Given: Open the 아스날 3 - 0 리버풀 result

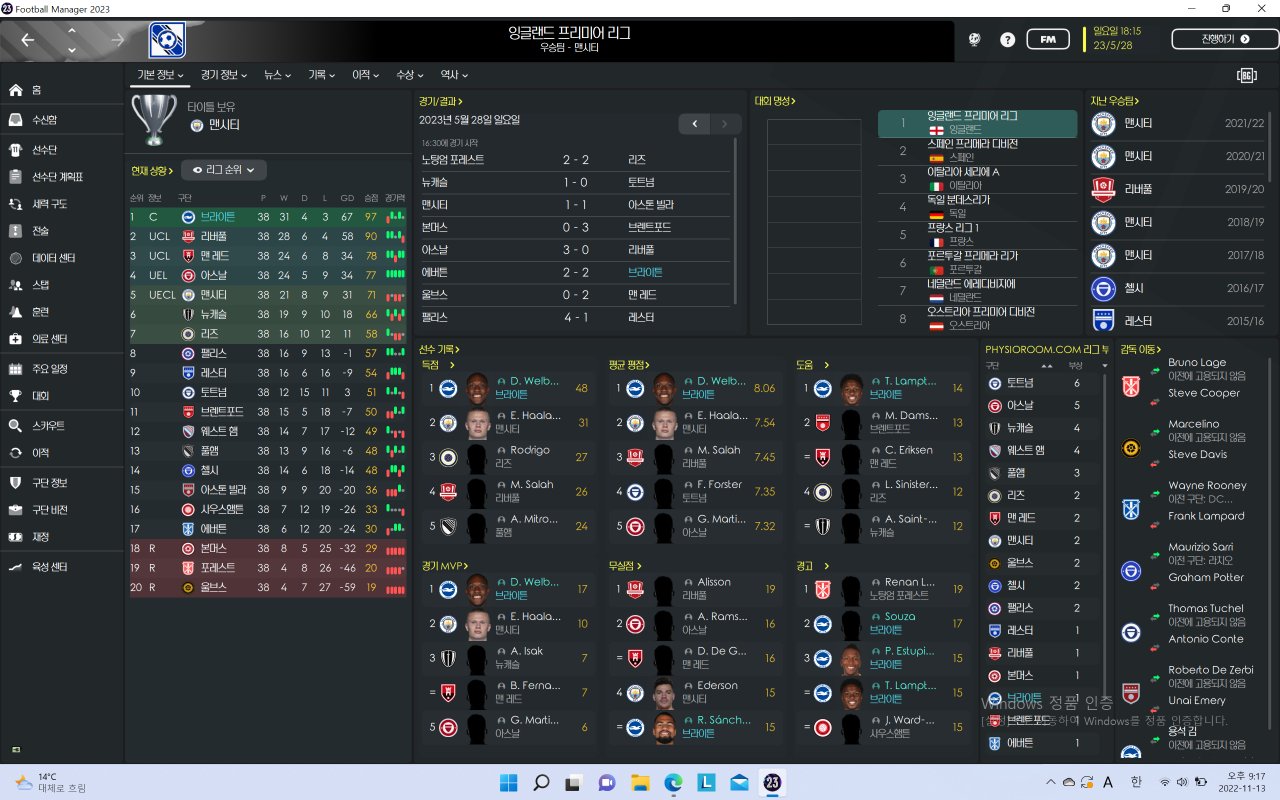Looking at the screenshot, I should coord(577,249).
